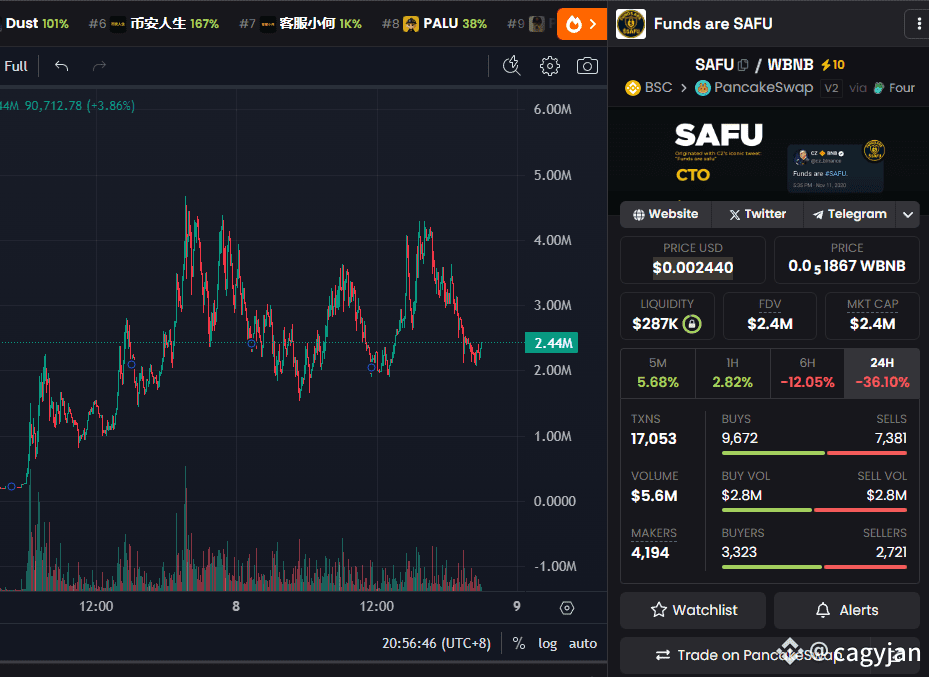
Task: Click the 2.44M current price label
Action: coord(551,343)
